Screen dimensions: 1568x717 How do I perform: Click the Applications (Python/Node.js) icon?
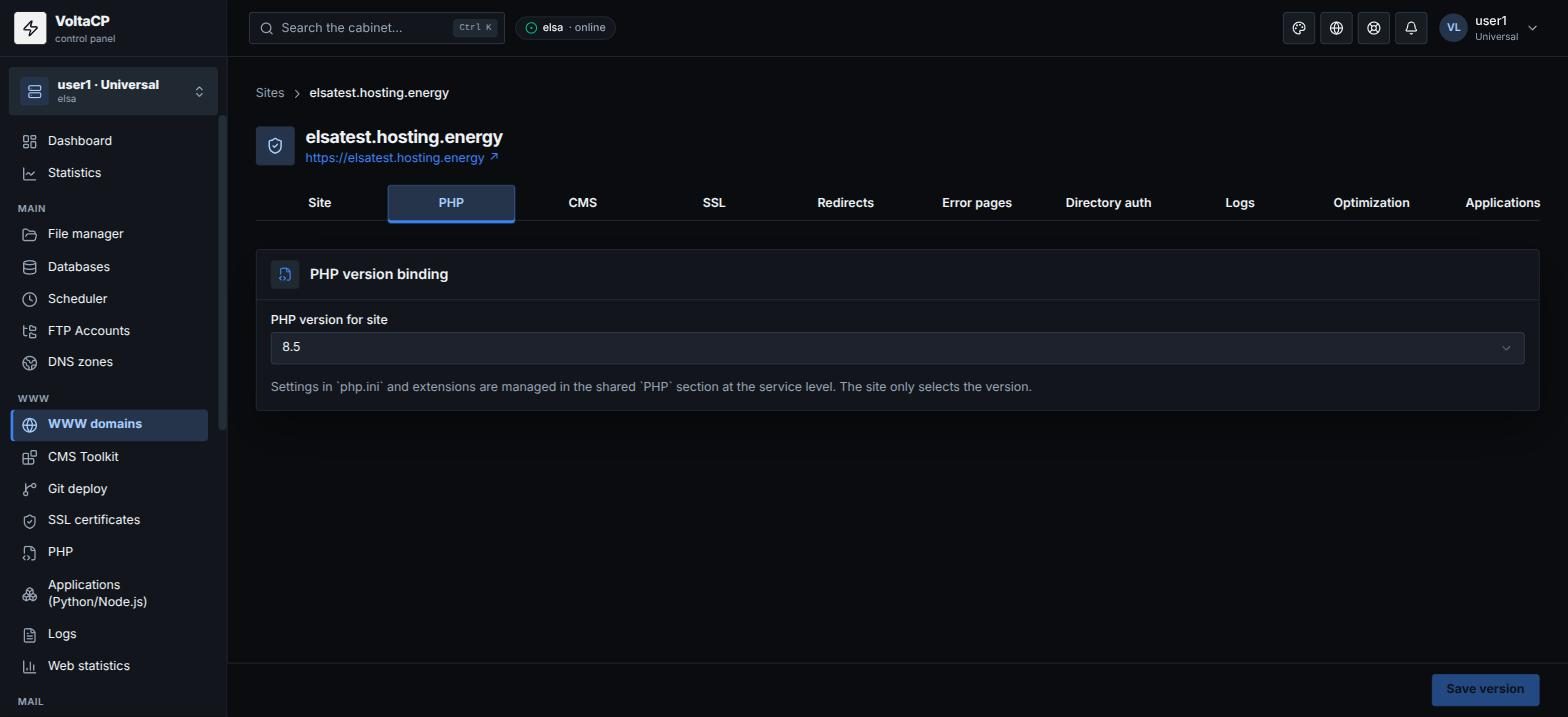pos(30,594)
